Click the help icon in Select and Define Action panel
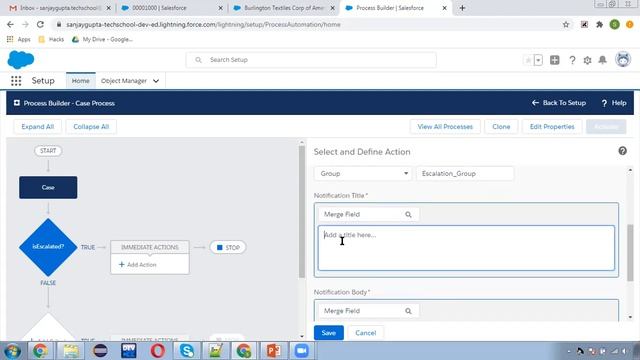The image size is (640, 360). [622, 151]
